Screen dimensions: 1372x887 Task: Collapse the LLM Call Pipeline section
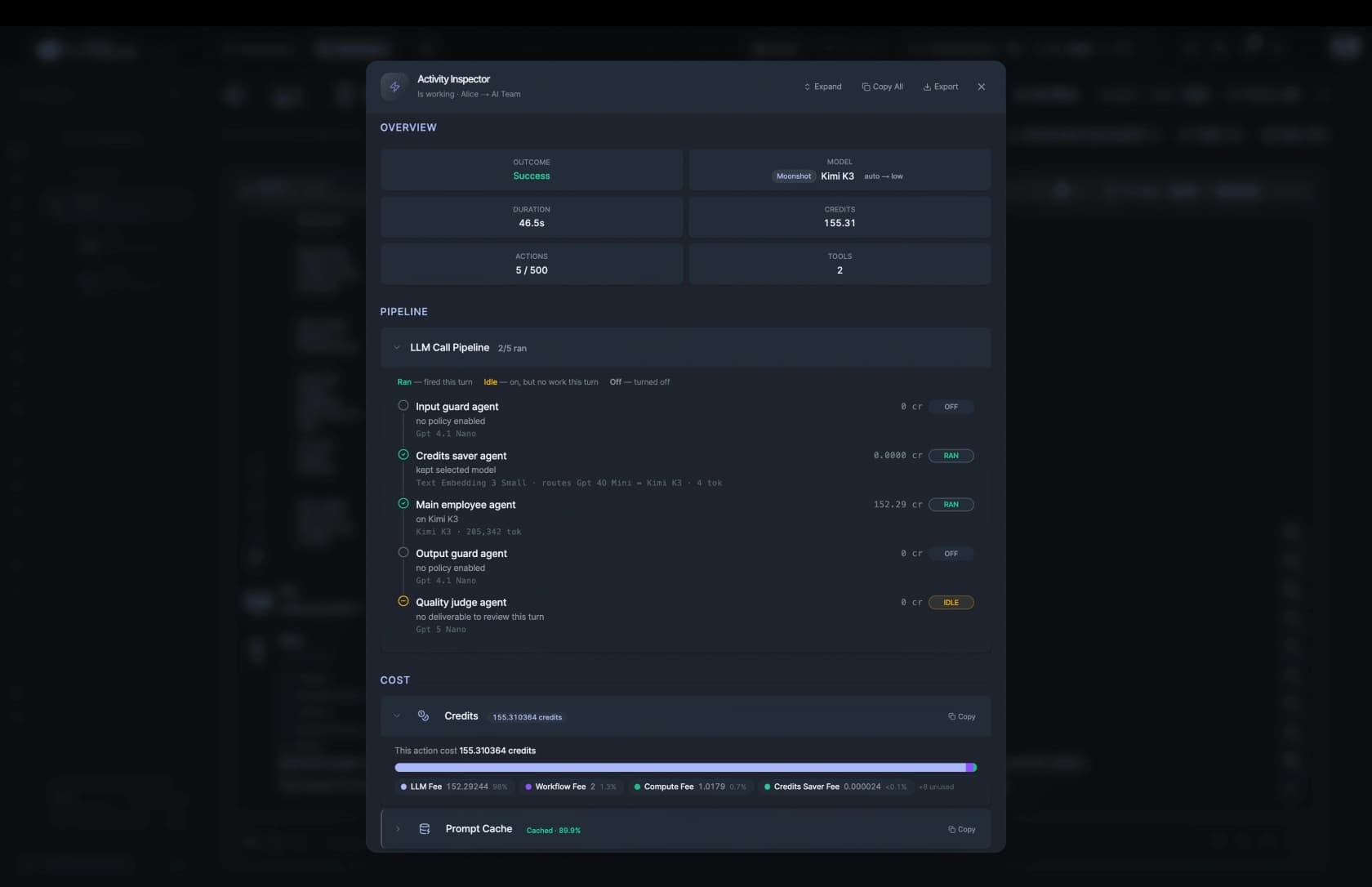tap(397, 348)
